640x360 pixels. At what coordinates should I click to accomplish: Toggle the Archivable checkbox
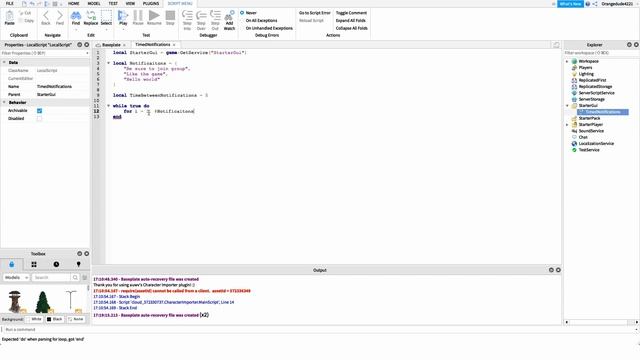pyautogui.click(x=40, y=111)
